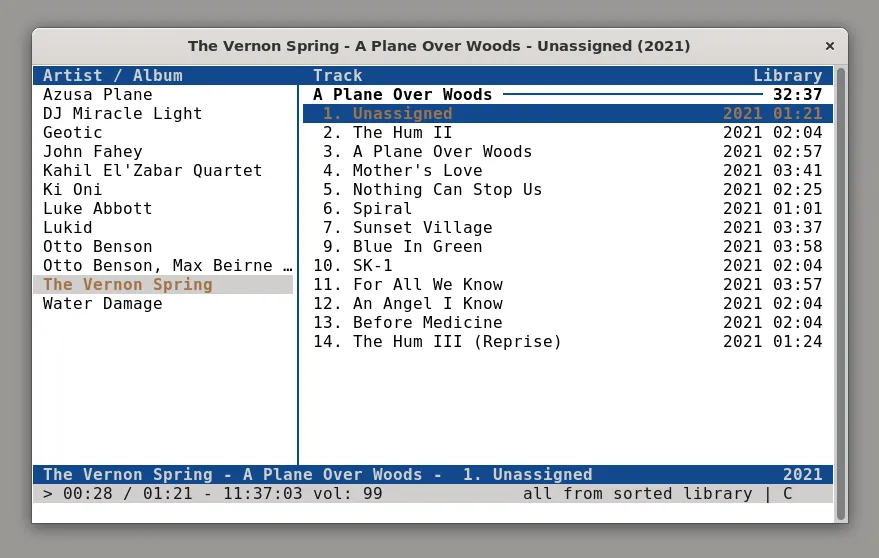Select track 2. The Hum II

click(x=402, y=133)
